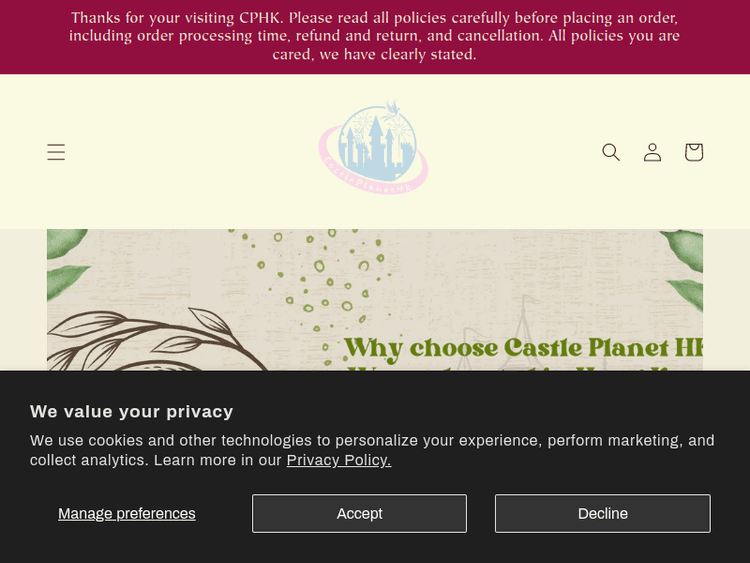The image size is (750, 563).
Task: Open Manage preferences for cookies
Action: 127,513
